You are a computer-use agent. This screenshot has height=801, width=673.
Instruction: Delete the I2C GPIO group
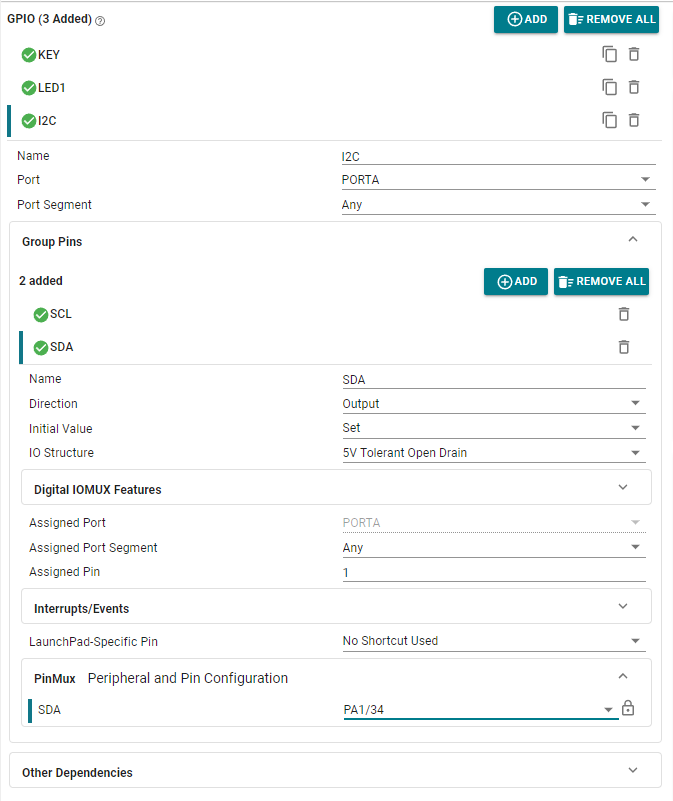[634, 120]
